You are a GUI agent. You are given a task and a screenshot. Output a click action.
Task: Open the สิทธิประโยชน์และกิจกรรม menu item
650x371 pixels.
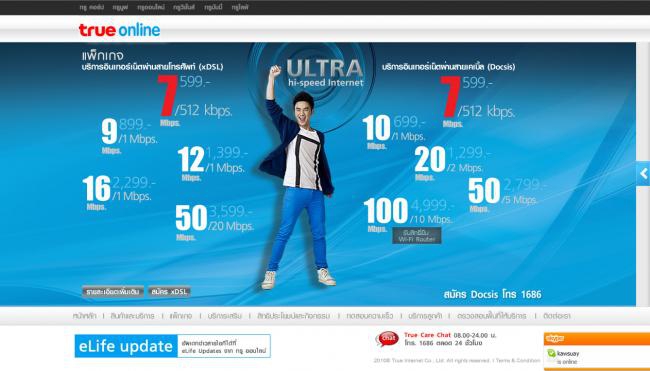[x=293, y=316]
